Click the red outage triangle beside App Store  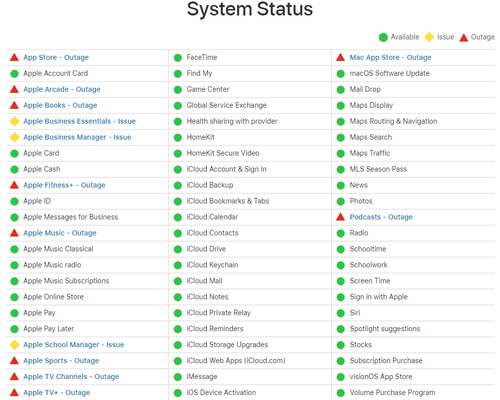[x=14, y=57]
